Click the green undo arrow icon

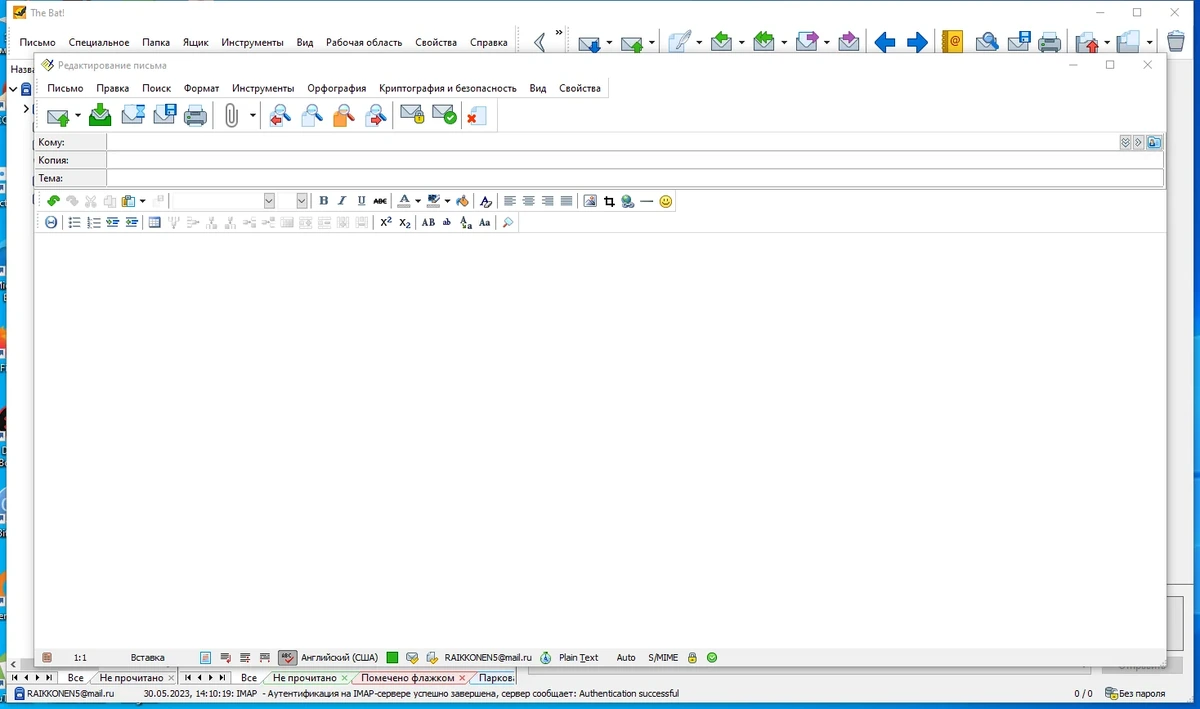53,201
